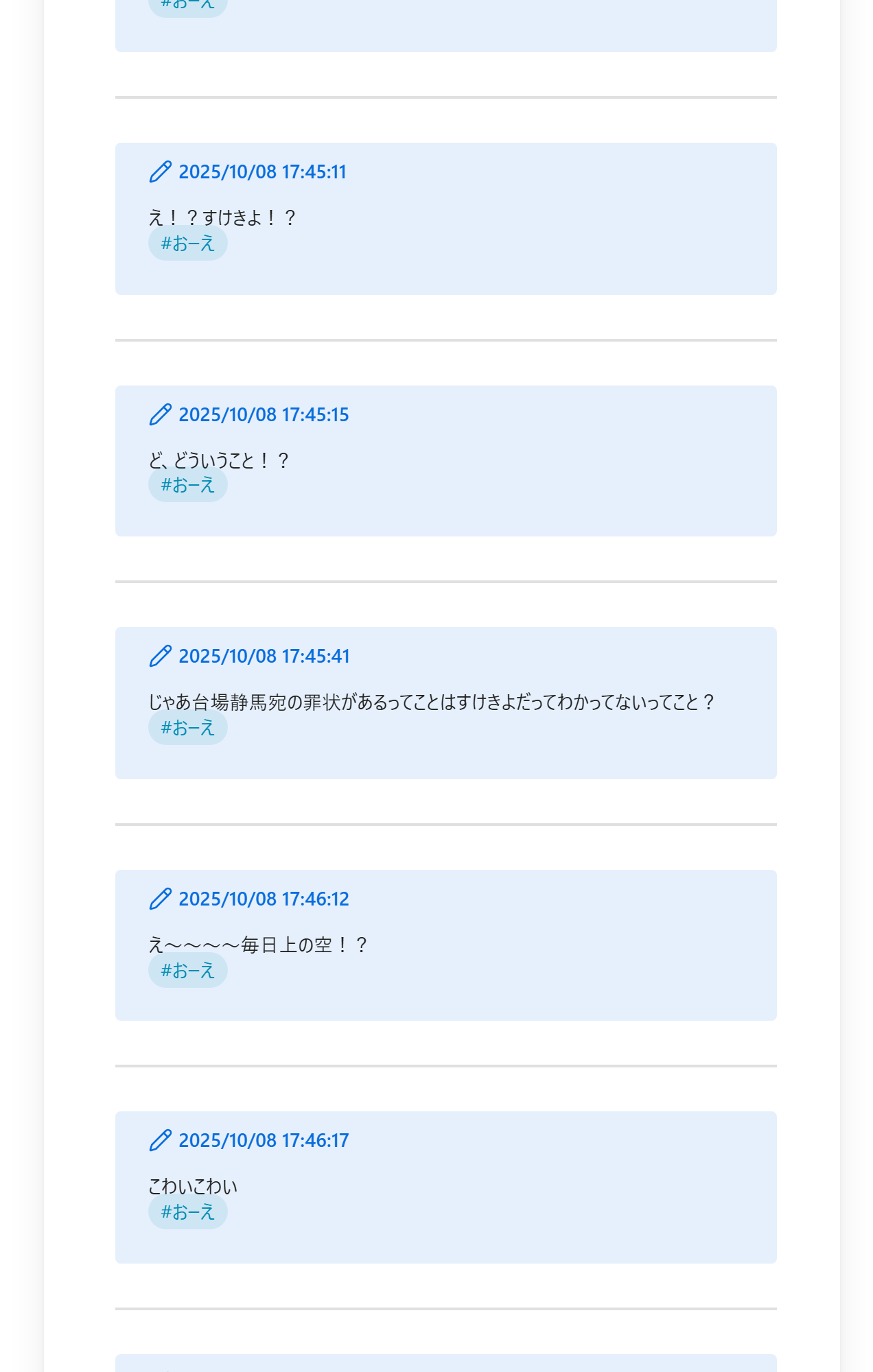Viewport: 873px width, 1372px height.
Task: Open the post dated 2025/10/08 17:46:12
Action: (x=264, y=899)
